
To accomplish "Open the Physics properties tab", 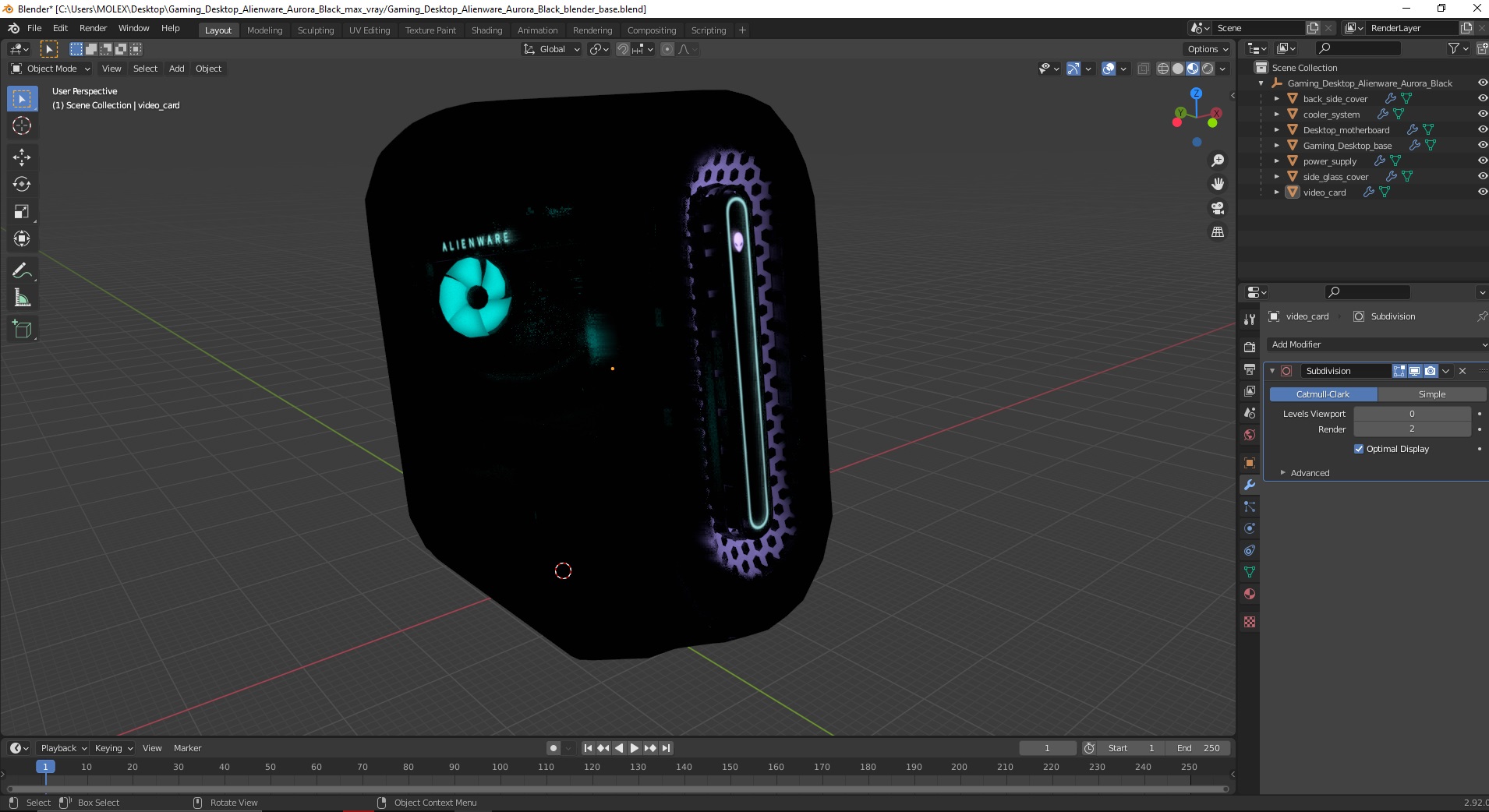I will (1250, 528).
